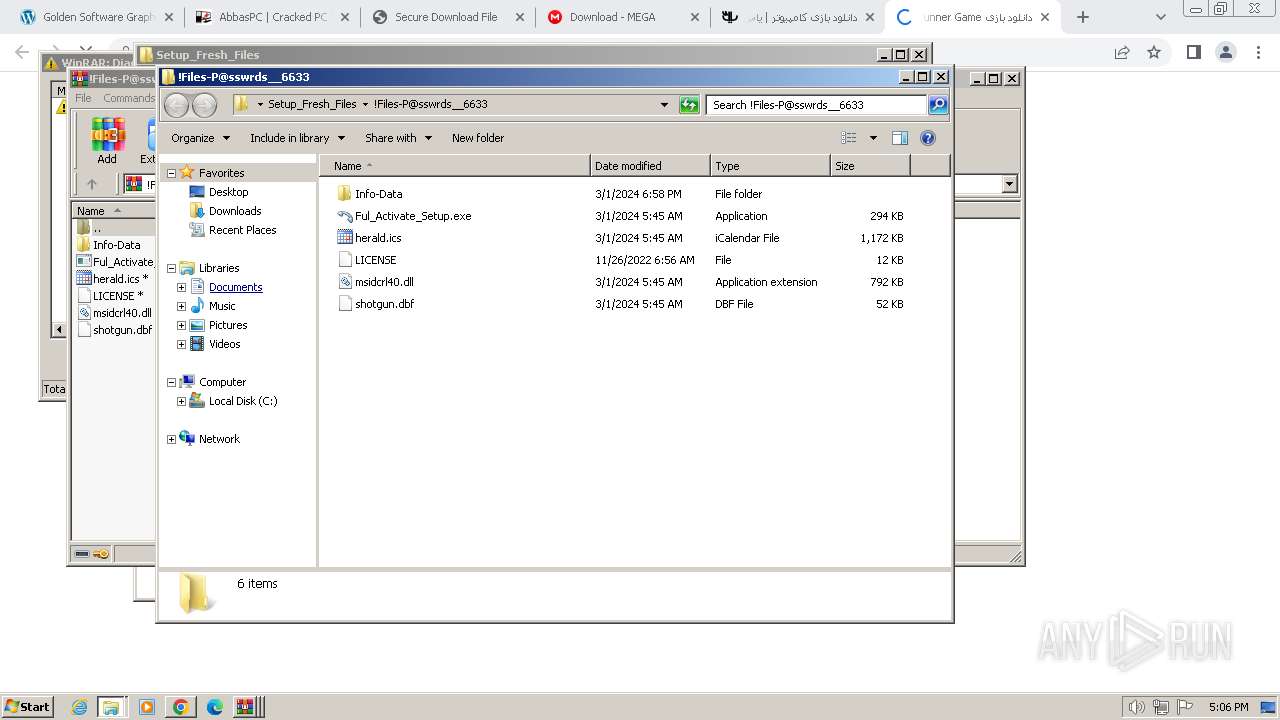Open WinRAR Commands menu

pos(129,98)
